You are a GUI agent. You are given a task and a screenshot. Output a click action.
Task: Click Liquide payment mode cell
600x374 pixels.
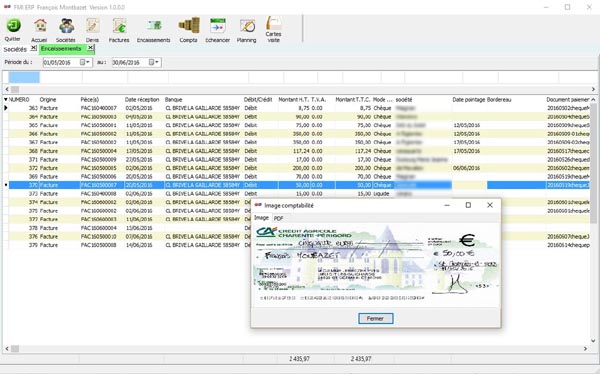(381, 194)
